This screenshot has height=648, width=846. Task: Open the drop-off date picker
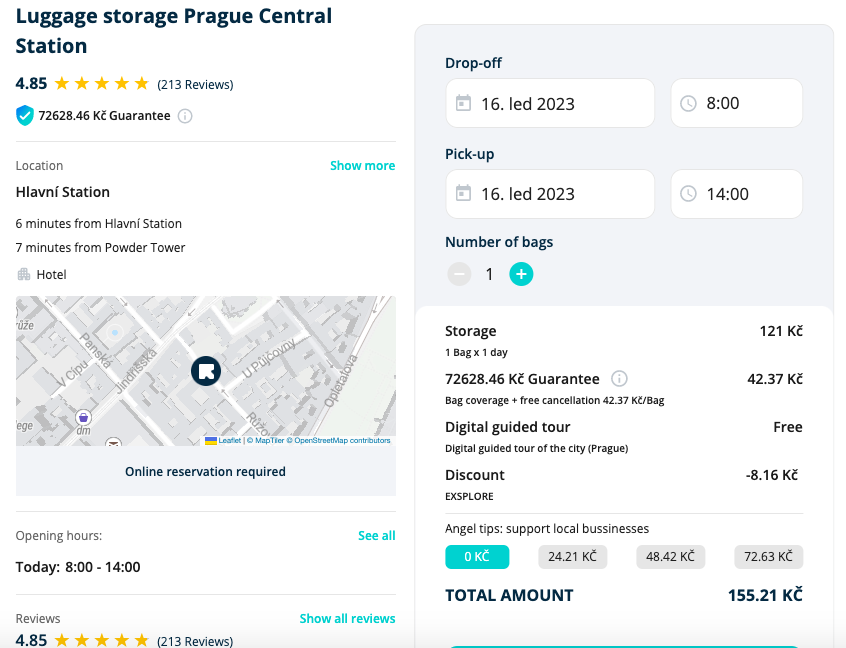click(x=550, y=103)
